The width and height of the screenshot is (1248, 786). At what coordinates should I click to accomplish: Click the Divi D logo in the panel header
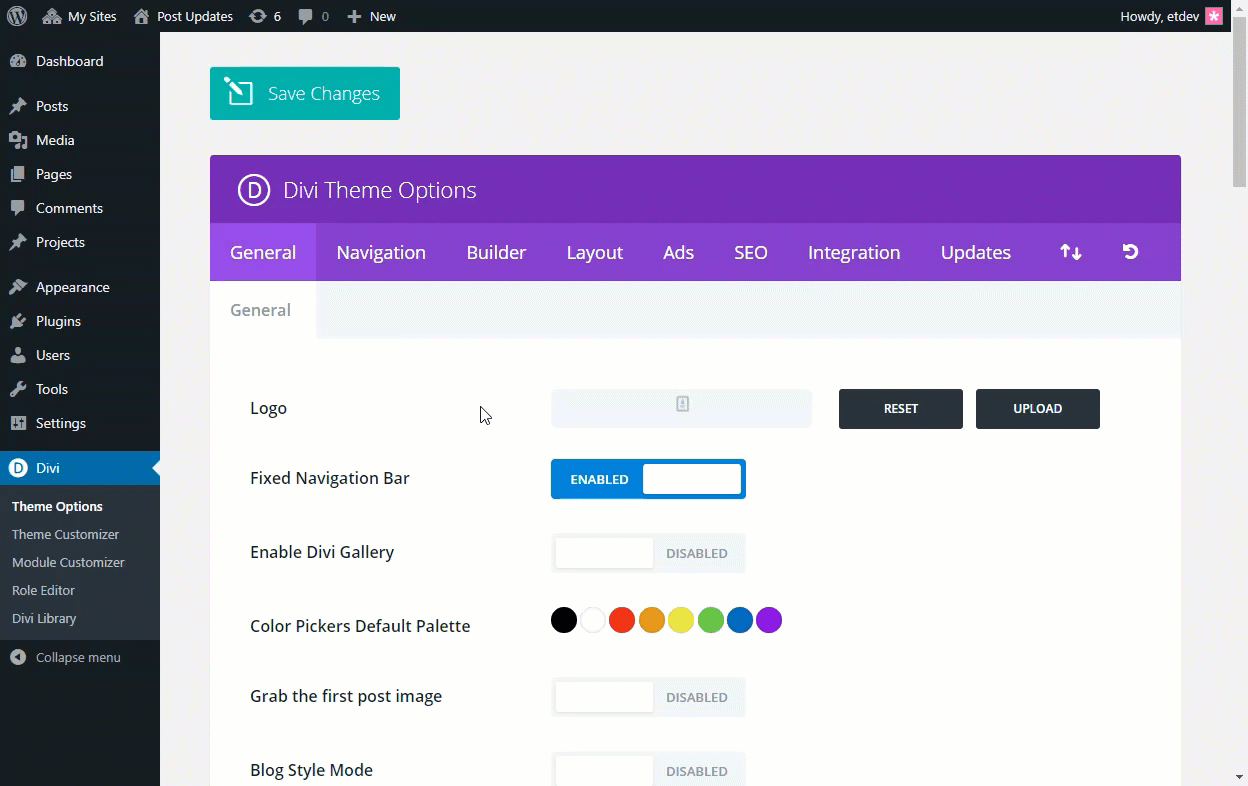click(x=253, y=189)
